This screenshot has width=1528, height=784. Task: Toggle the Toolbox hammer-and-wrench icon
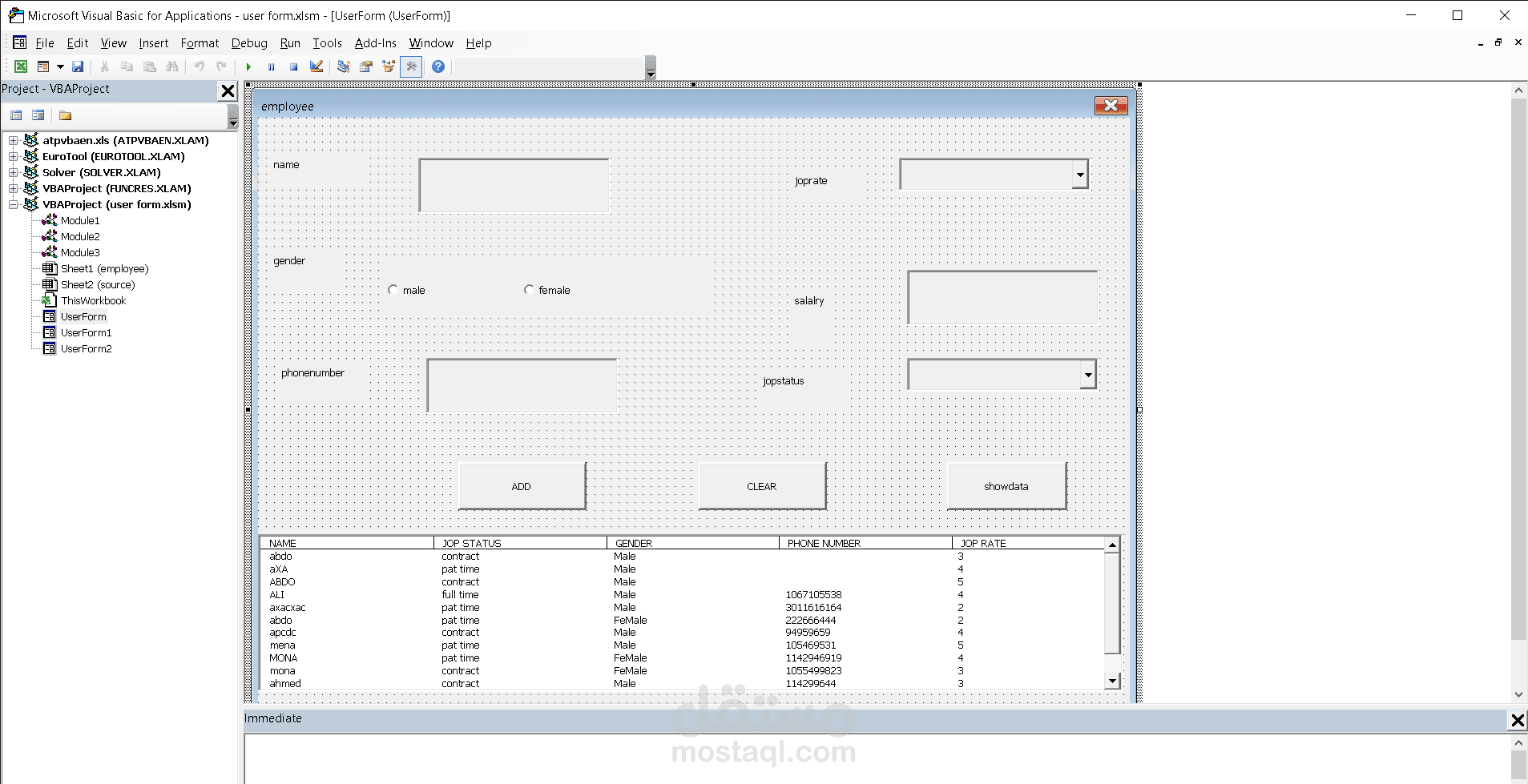411,66
